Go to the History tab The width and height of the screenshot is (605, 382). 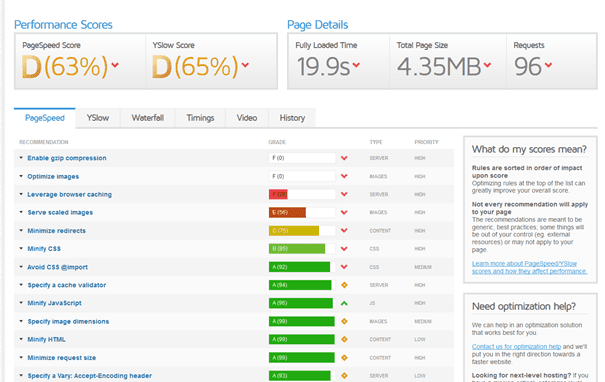[x=292, y=118]
